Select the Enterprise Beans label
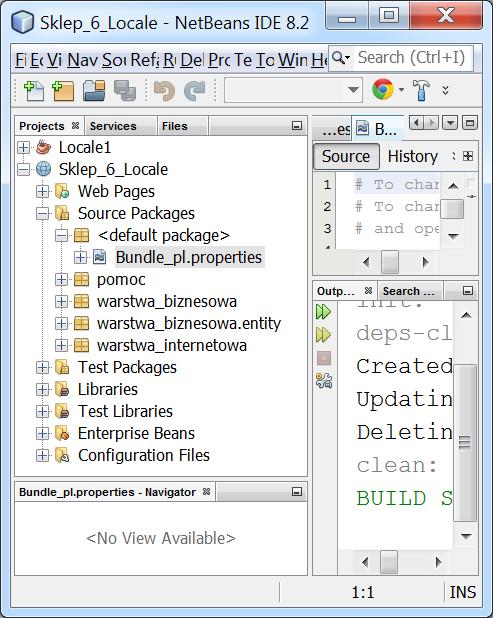493x618 pixels. (x=136, y=434)
